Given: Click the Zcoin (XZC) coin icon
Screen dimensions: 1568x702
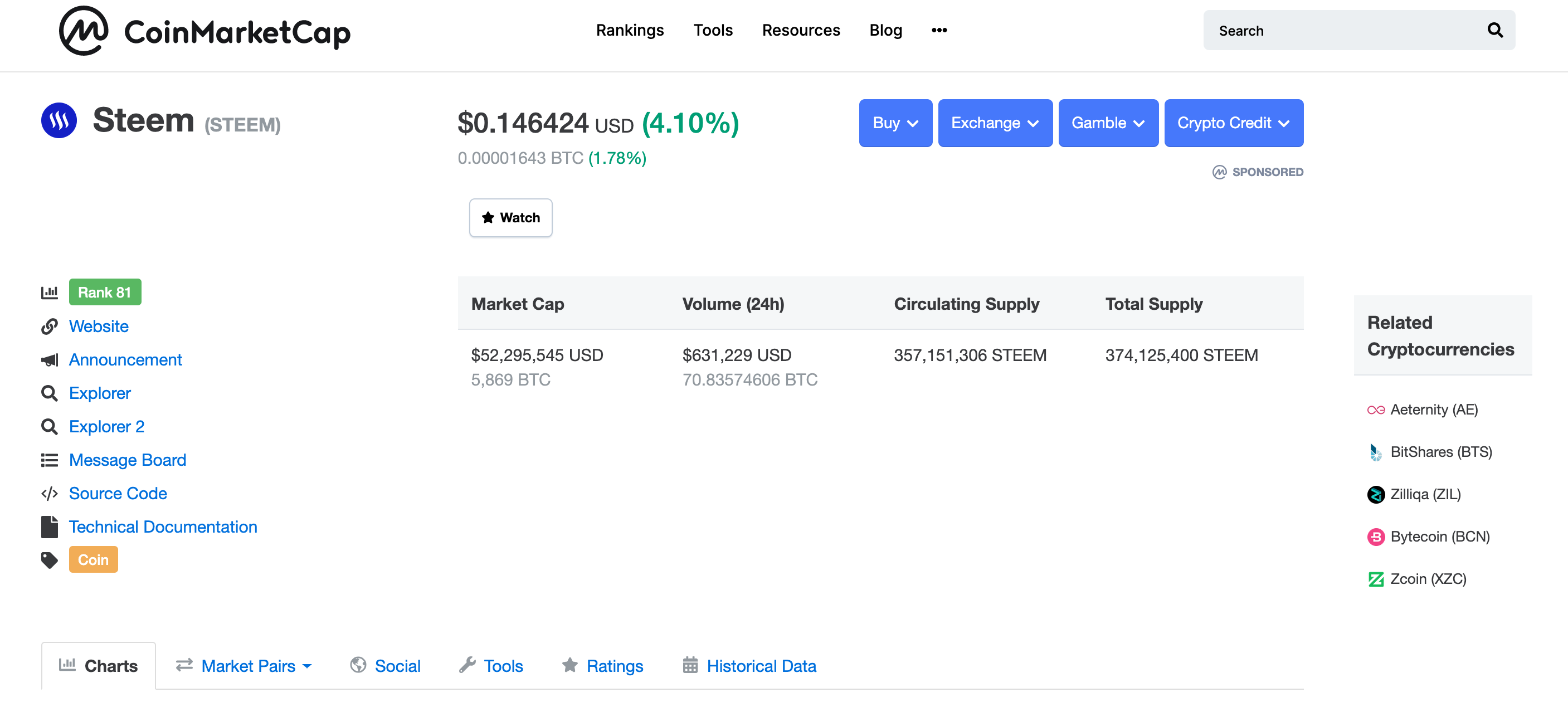Looking at the screenshot, I should coord(1375,579).
